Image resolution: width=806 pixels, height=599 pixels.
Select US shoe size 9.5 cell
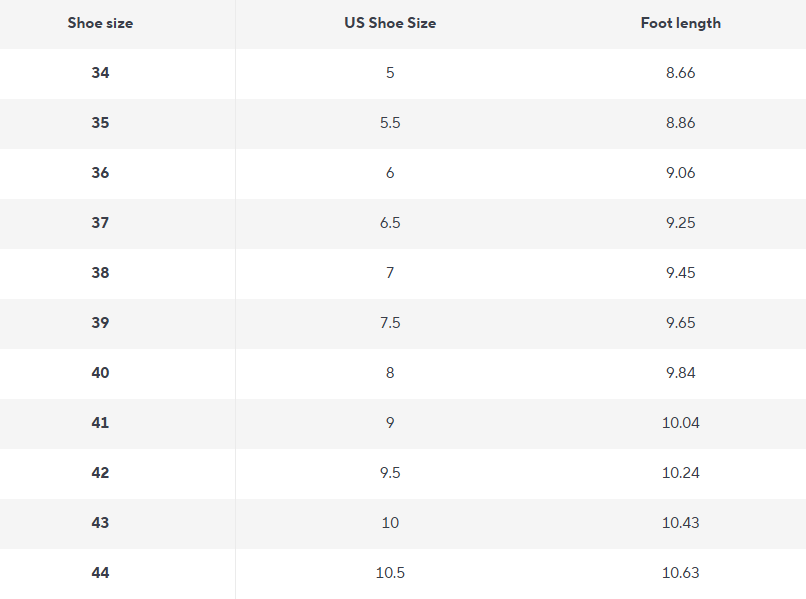pyautogui.click(x=390, y=473)
